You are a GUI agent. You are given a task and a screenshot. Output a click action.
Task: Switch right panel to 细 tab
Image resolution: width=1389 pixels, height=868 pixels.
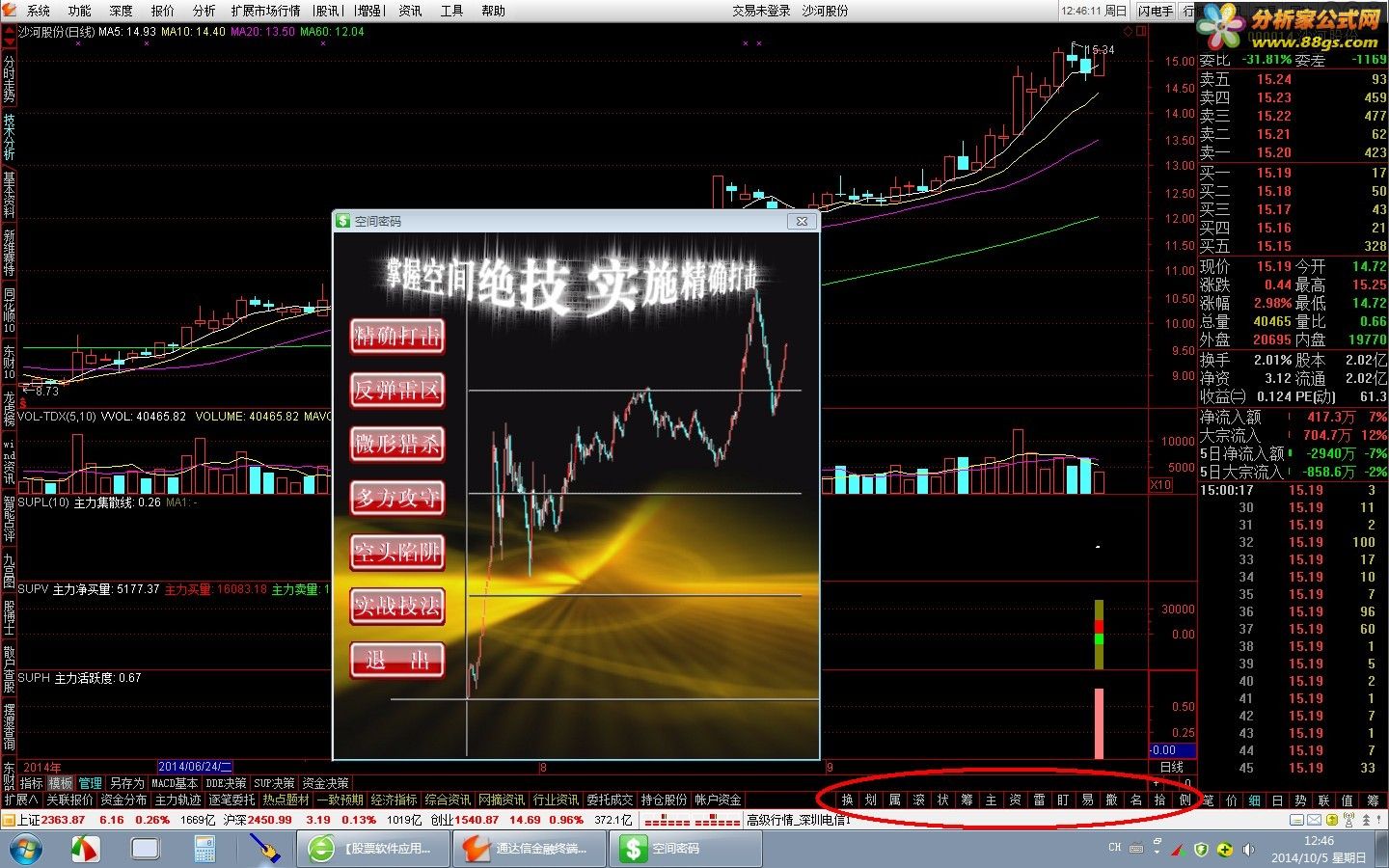pos(1255,800)
